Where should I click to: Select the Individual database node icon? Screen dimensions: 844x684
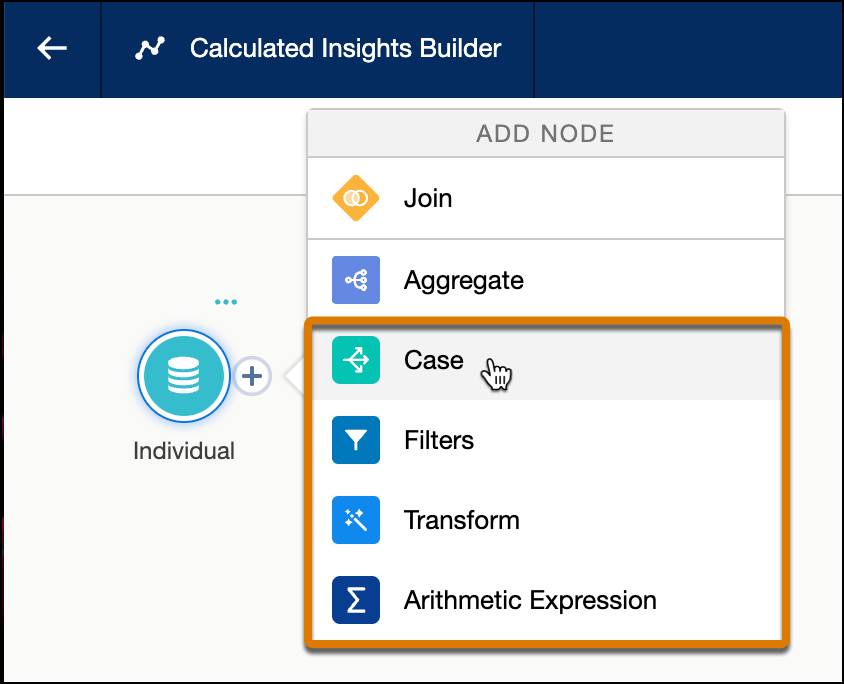click(x=184, y=376)
